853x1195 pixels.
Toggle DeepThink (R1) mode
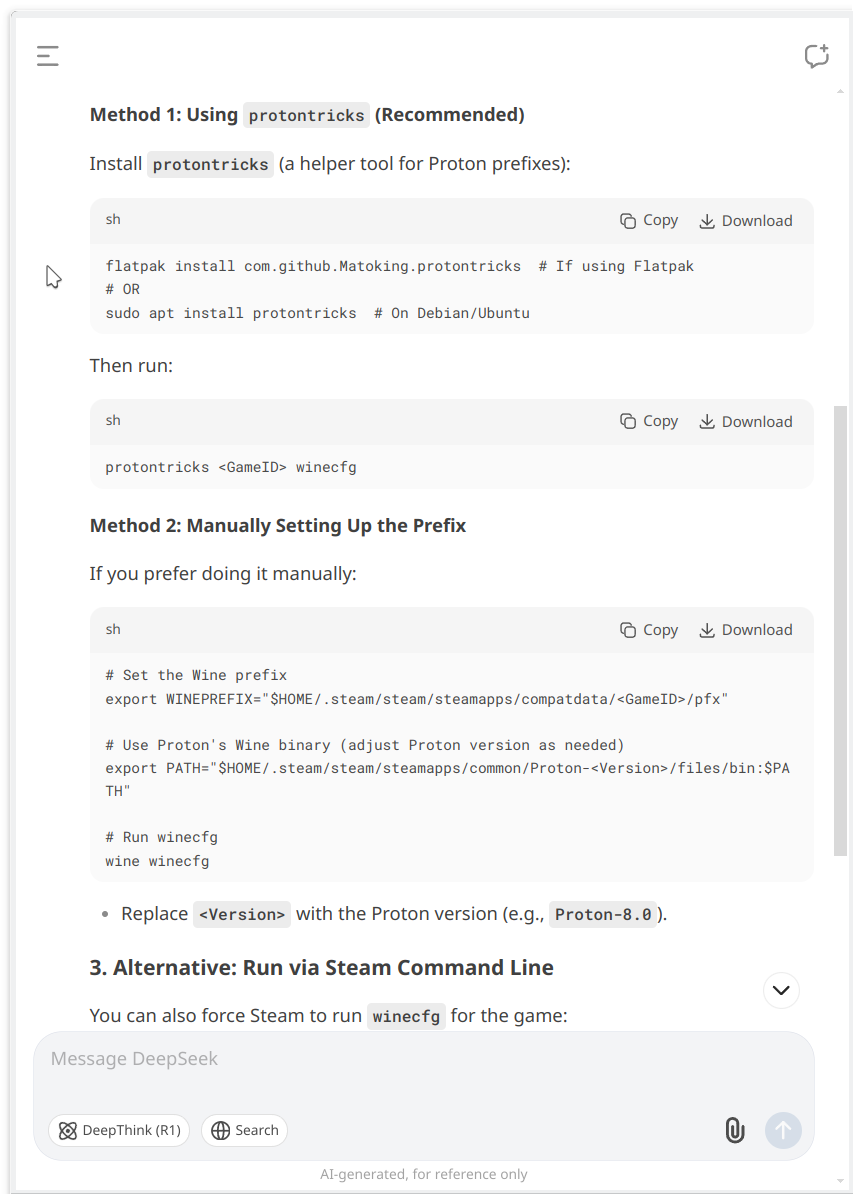(x=119, y=1130)
